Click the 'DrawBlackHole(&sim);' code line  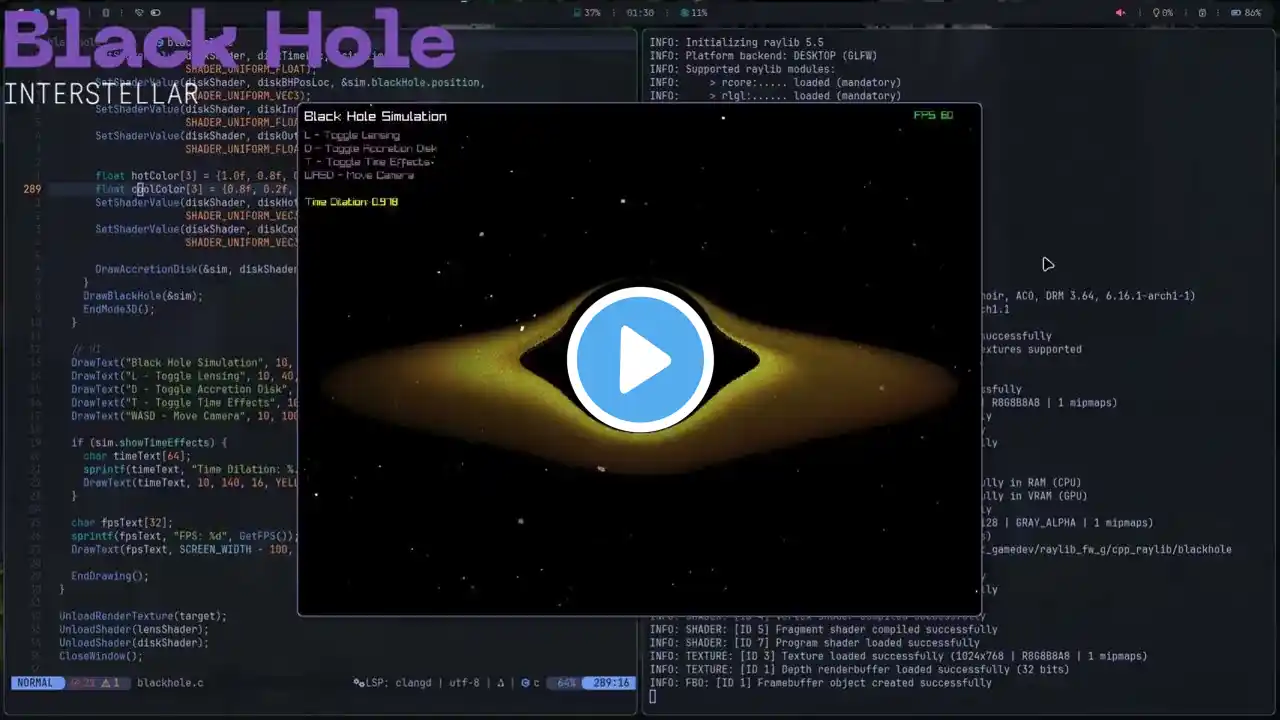(x=143, y=296)
